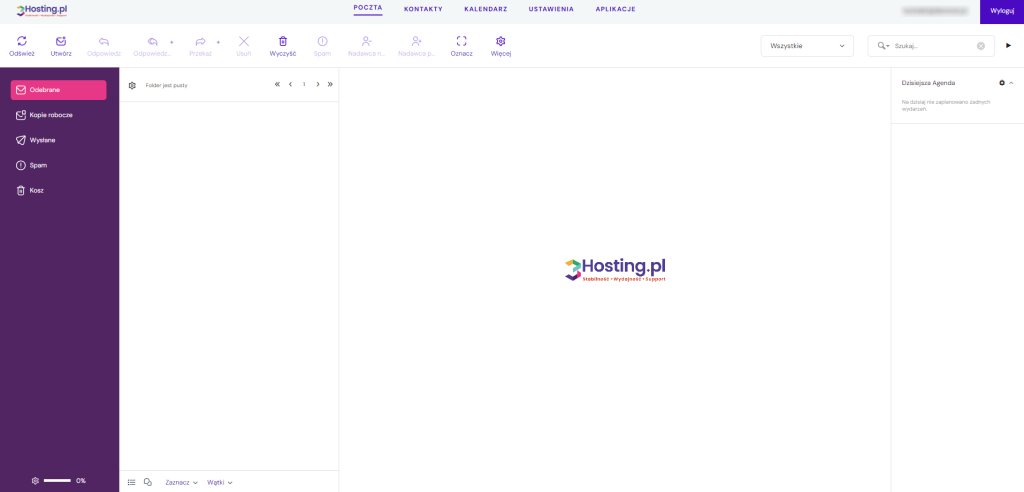Open the Więcej more options gear
Screen dimensions: 1024x492
(x=501, y=41)
